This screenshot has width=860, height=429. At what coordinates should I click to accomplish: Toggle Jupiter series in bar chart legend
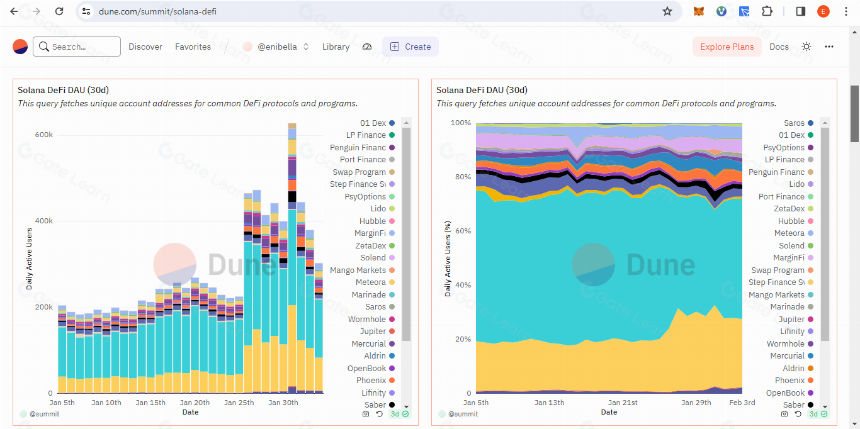(x=378, y=331)
